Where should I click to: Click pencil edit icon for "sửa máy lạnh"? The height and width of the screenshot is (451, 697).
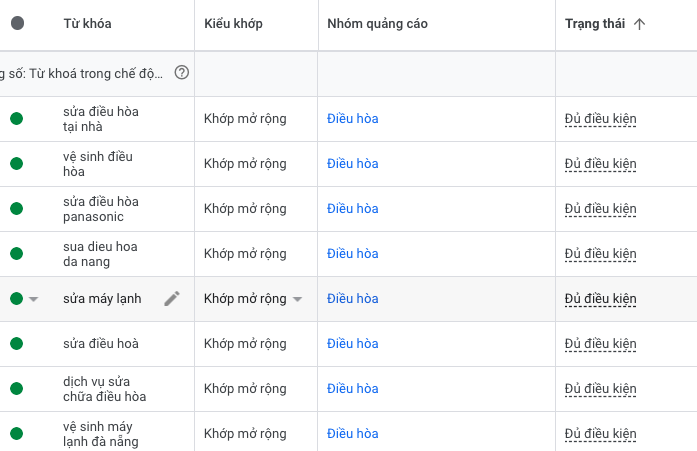[172, 298]
